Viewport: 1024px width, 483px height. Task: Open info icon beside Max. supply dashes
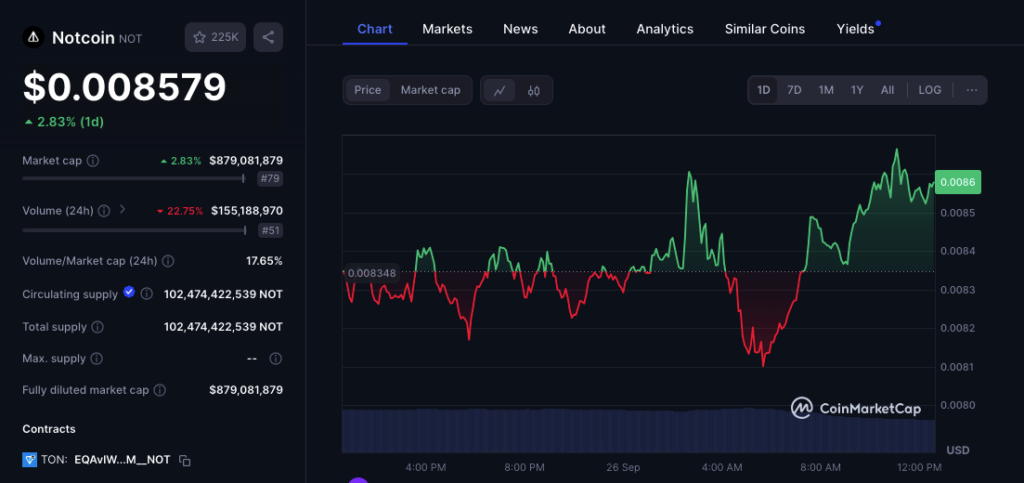276,358
